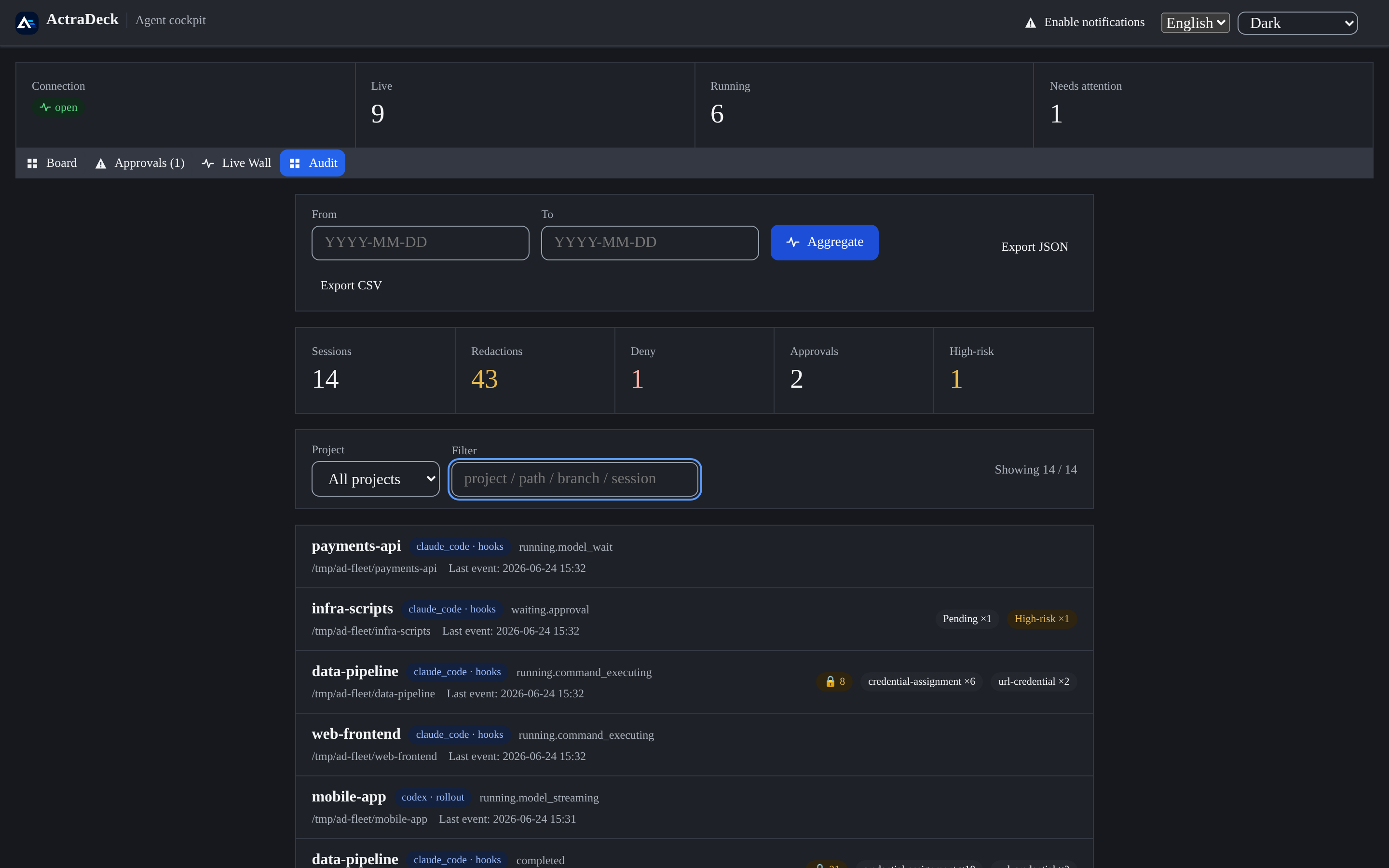This screenshot has height=868, width=1389.
Task: Click the pulse icon on Live Wall tab
Action: click(x=208, y=163)
